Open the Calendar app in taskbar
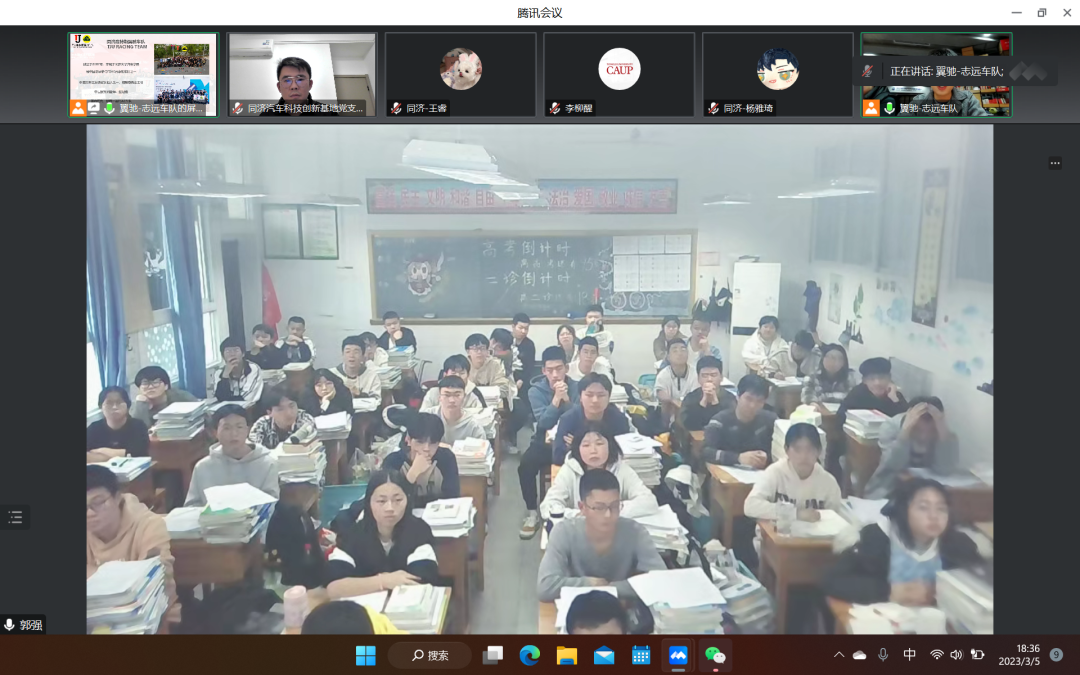This screenshot has width=1080, height=675. [641, 655]
